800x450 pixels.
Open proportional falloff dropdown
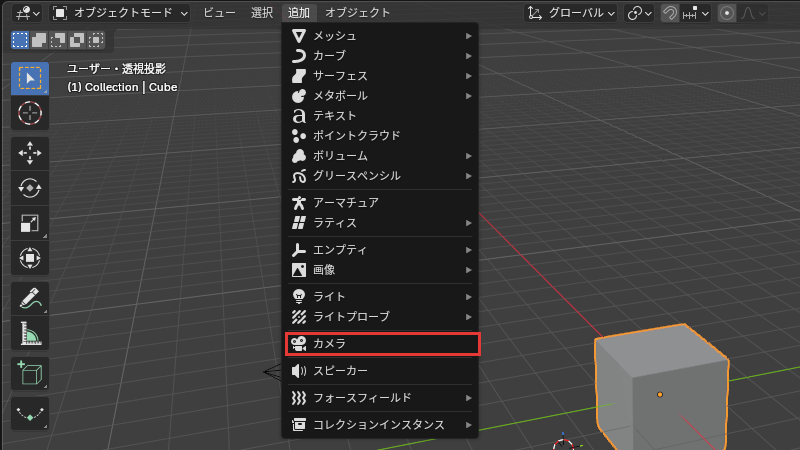[753, 13]
